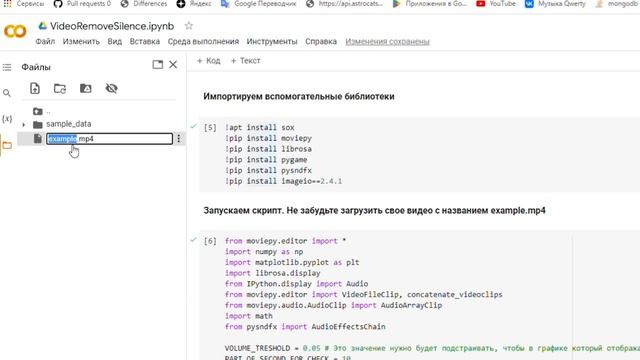Click the line !pip install pysndfx
Screen dimensions: 640x360
[x=268, y=170]
